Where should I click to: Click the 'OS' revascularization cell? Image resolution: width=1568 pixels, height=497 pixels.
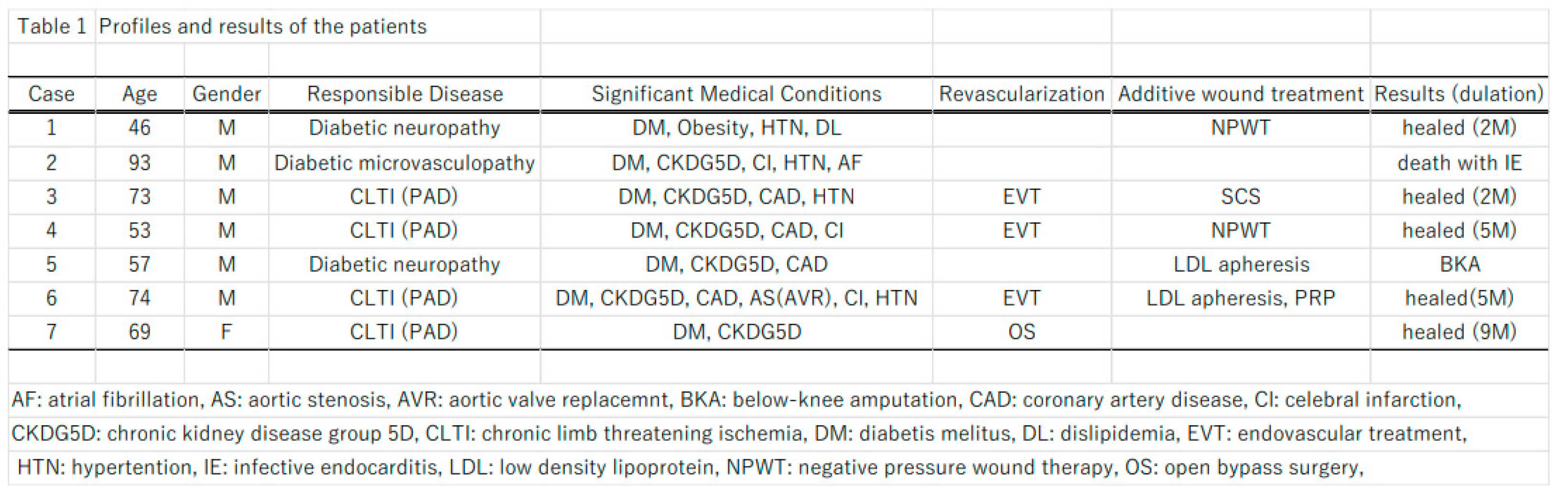tap(1021, 331)
